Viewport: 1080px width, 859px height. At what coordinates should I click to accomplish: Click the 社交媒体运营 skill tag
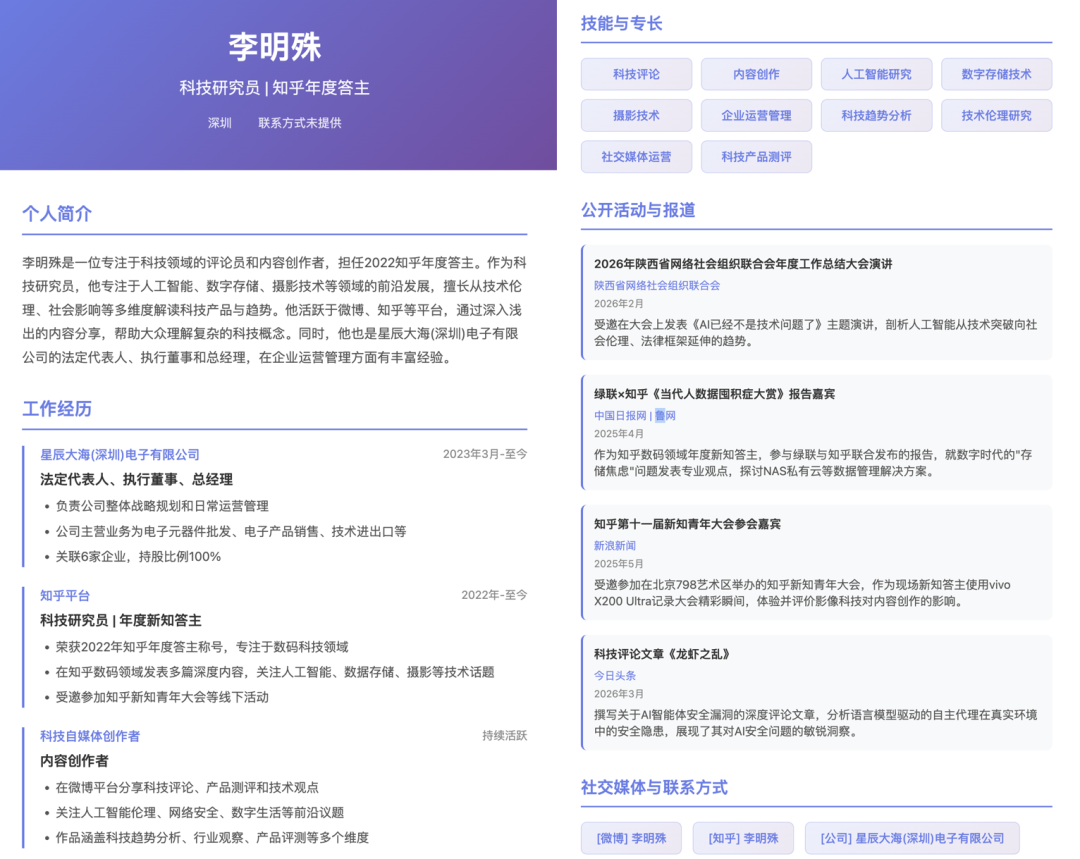(x=636, y=157)
